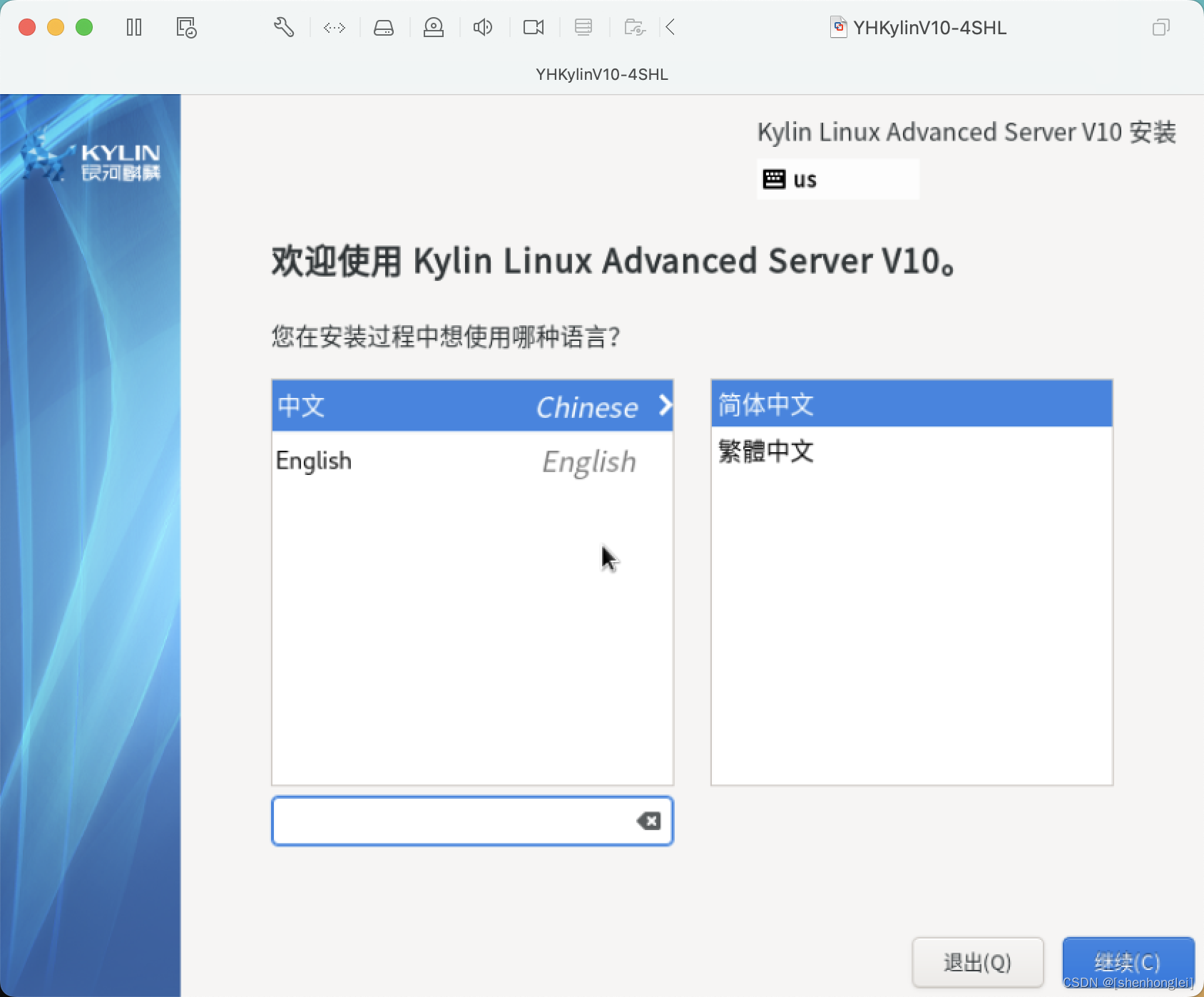Click the 继续(C) continue button
The image size is (1204, 997).
pos(1128,962)
